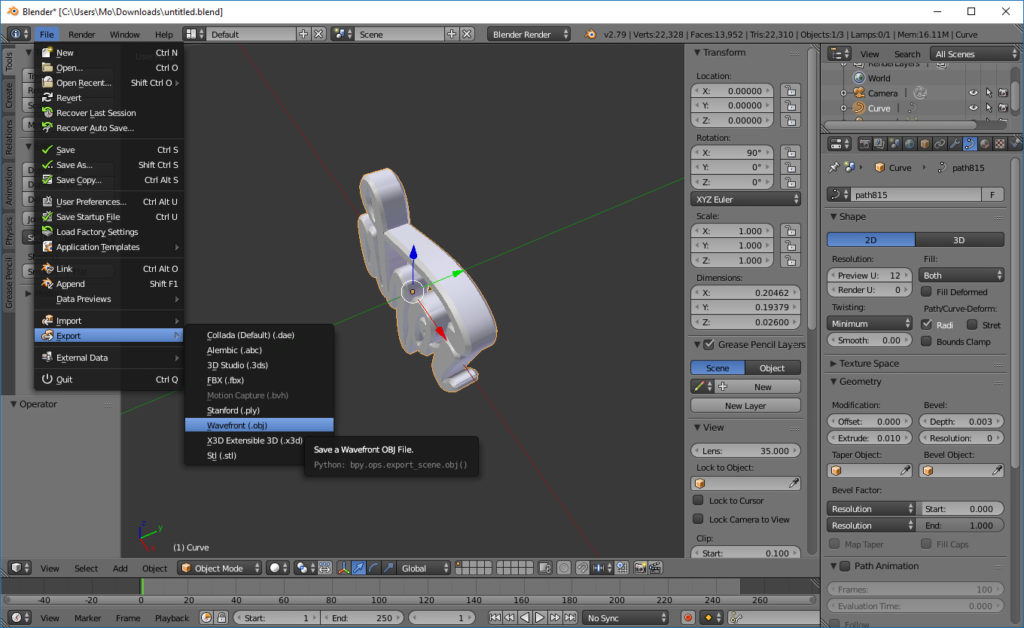Open the Constraints properties tab (chain icon)

pyautogui.click(x=940, y=144)
